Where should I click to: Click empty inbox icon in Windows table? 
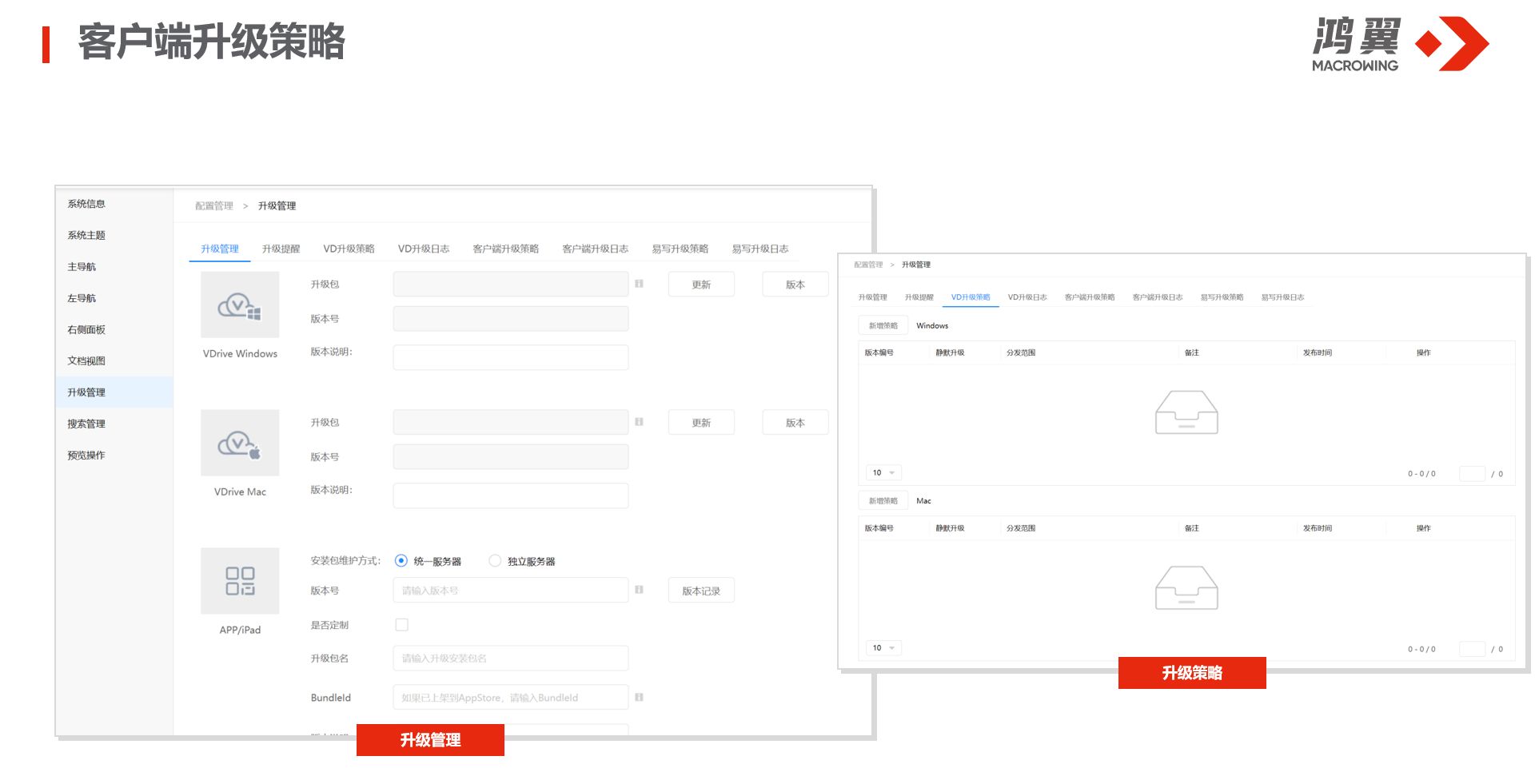[1186, 412]
